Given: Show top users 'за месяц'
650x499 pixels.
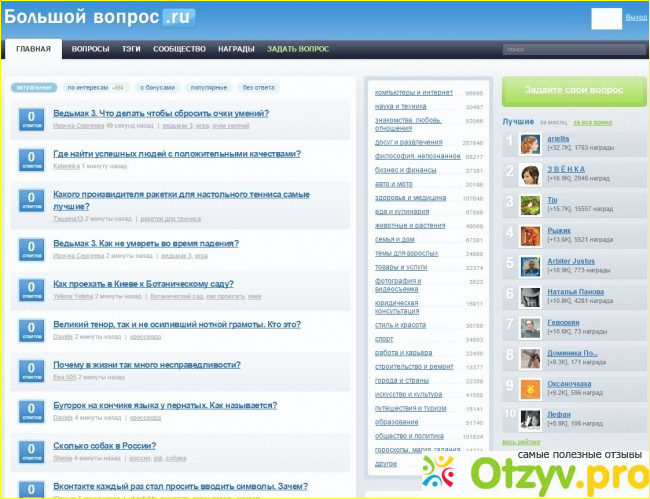Looking at the screenshot, I should click(x=553, y=121).
